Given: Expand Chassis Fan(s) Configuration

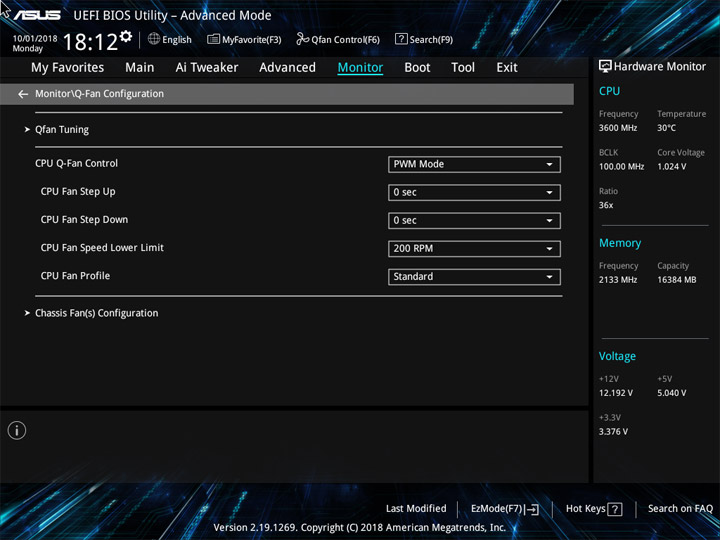Looking at the screenshot, I should coord(96,313).
